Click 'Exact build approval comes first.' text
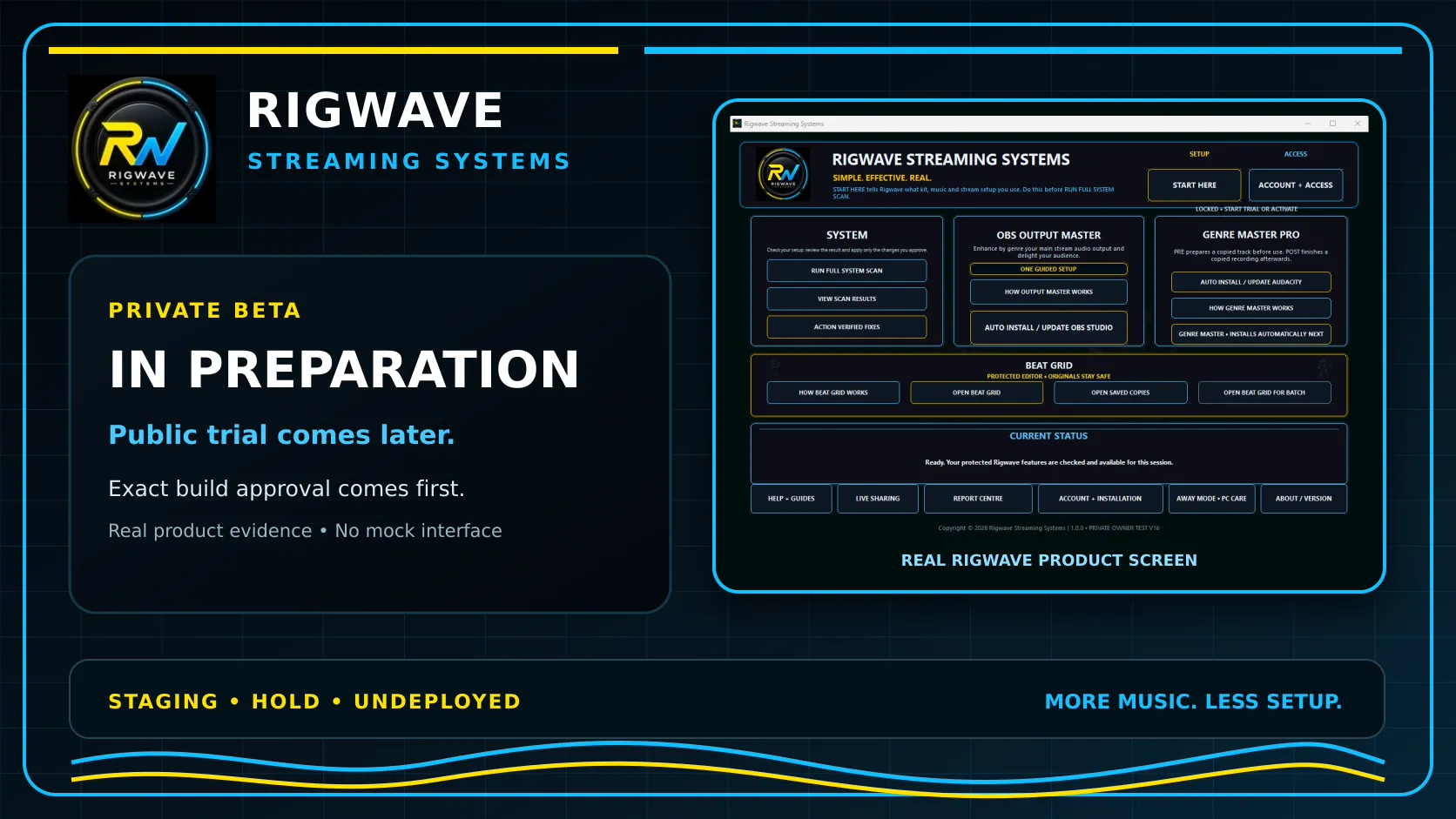Viewport: 1456px width, 819px height. [286, 488]
